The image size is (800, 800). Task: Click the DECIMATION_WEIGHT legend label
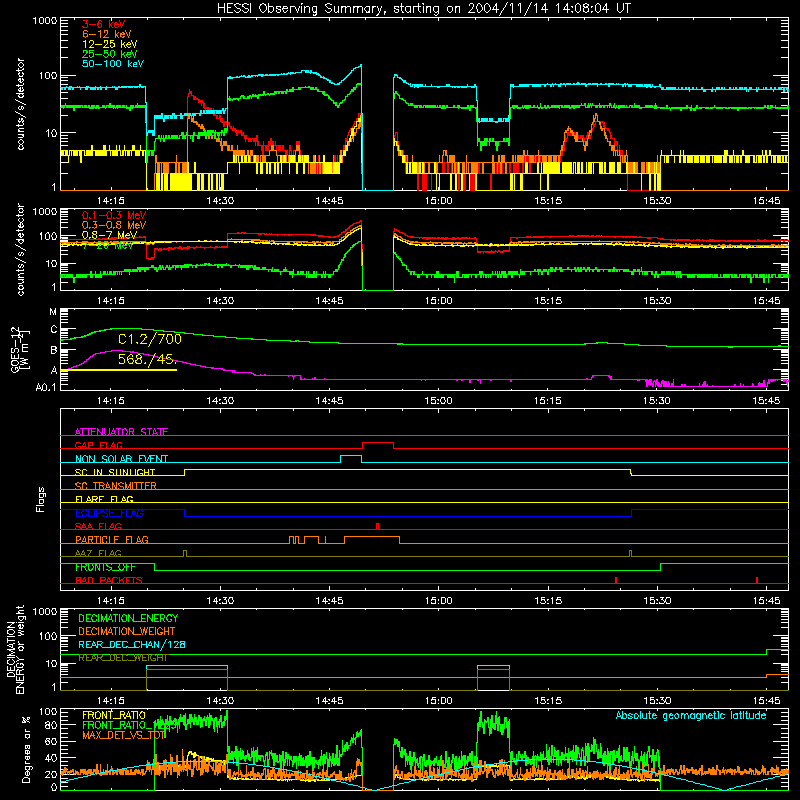coord(127,631)
